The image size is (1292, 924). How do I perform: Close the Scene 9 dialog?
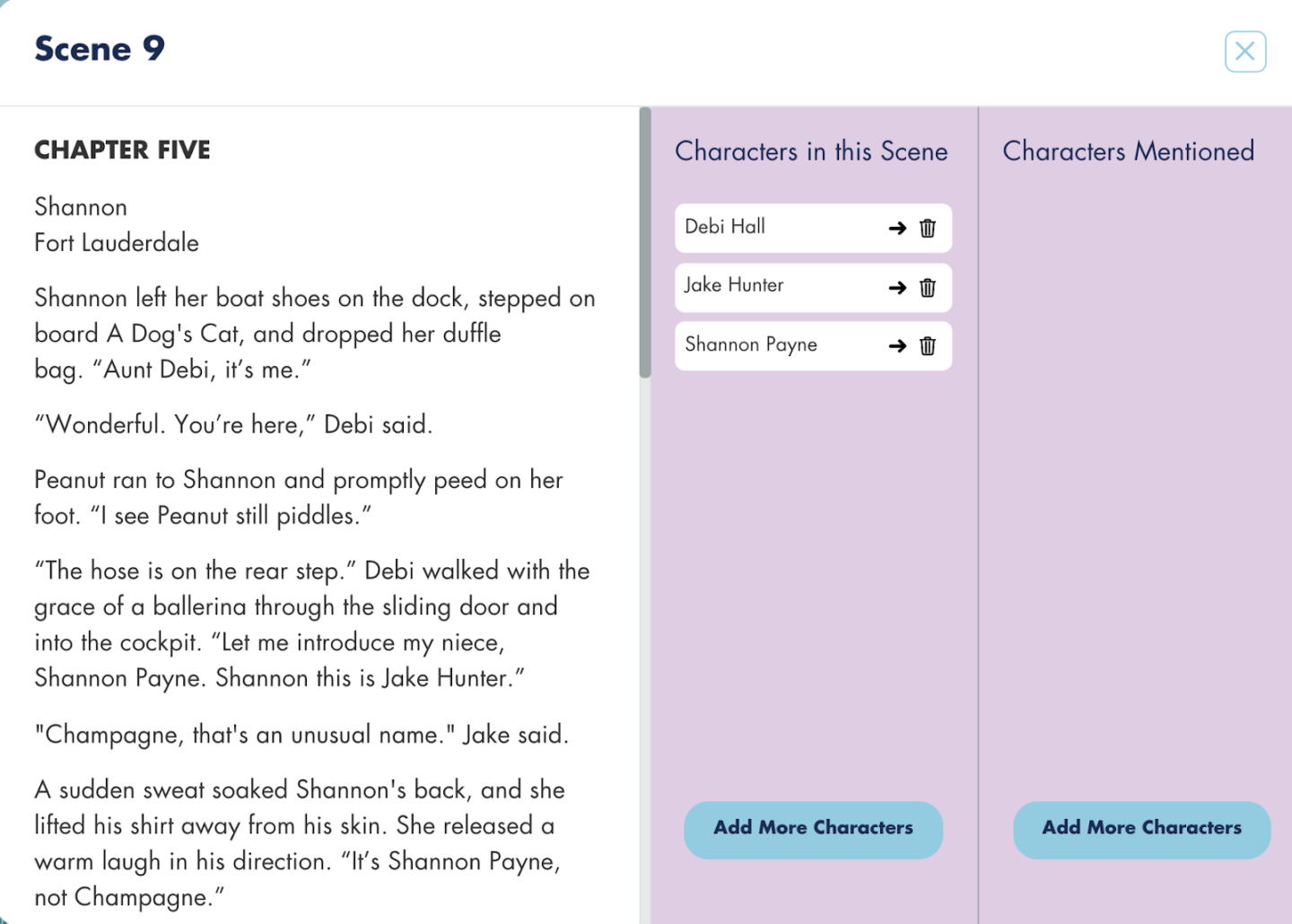(1245, 51)
